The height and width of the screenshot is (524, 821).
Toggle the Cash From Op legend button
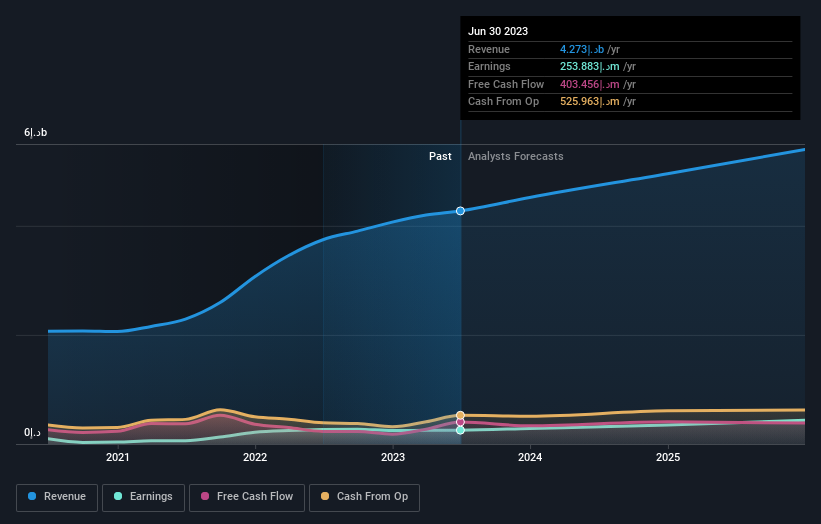tap(364, 497)
